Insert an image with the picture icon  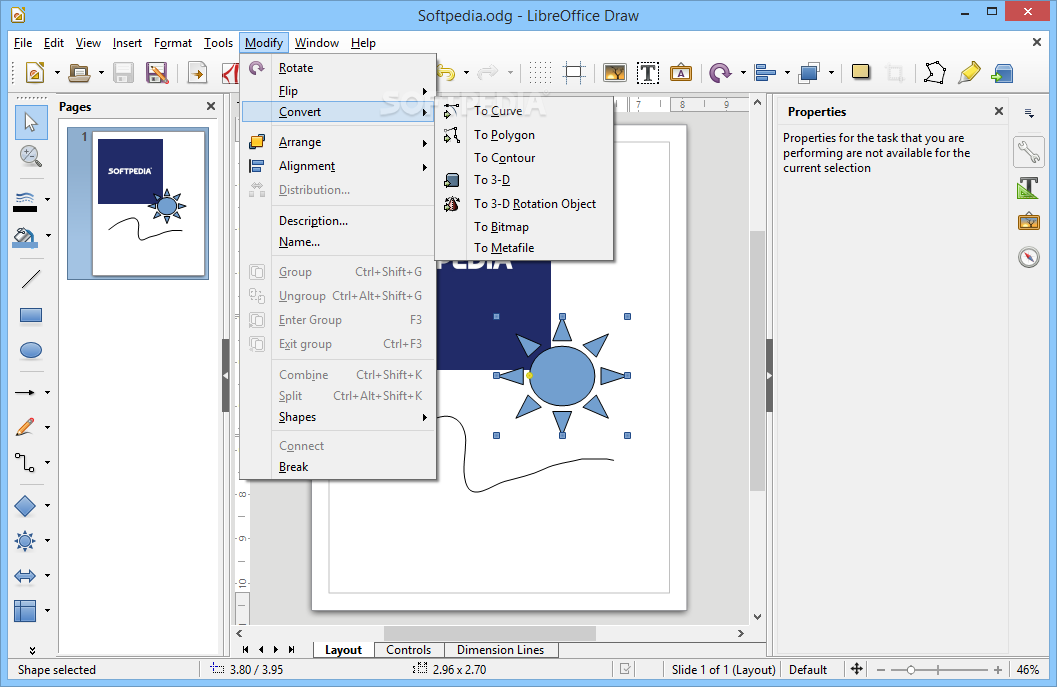pyautogui.click(x=614, y=72)
